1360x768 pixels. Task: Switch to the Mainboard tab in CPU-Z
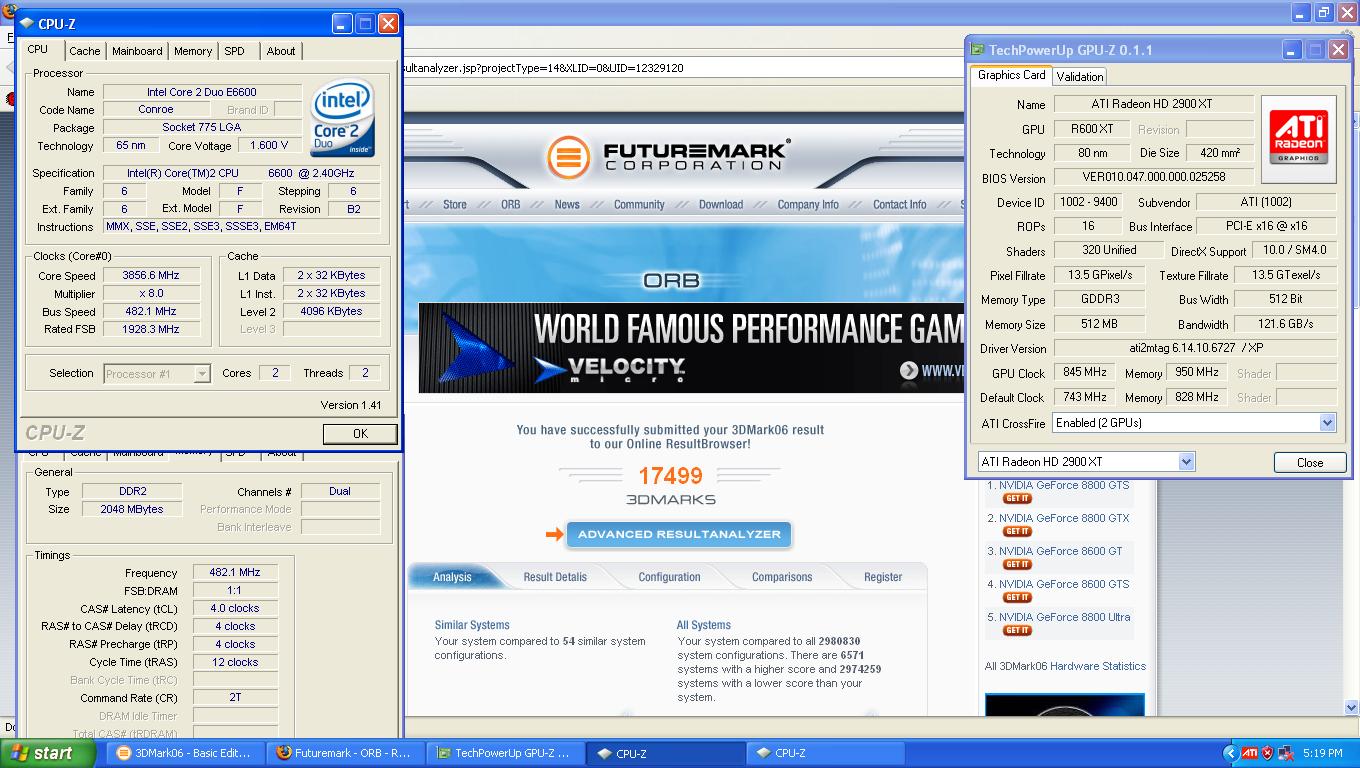click(x=137, y=51)
